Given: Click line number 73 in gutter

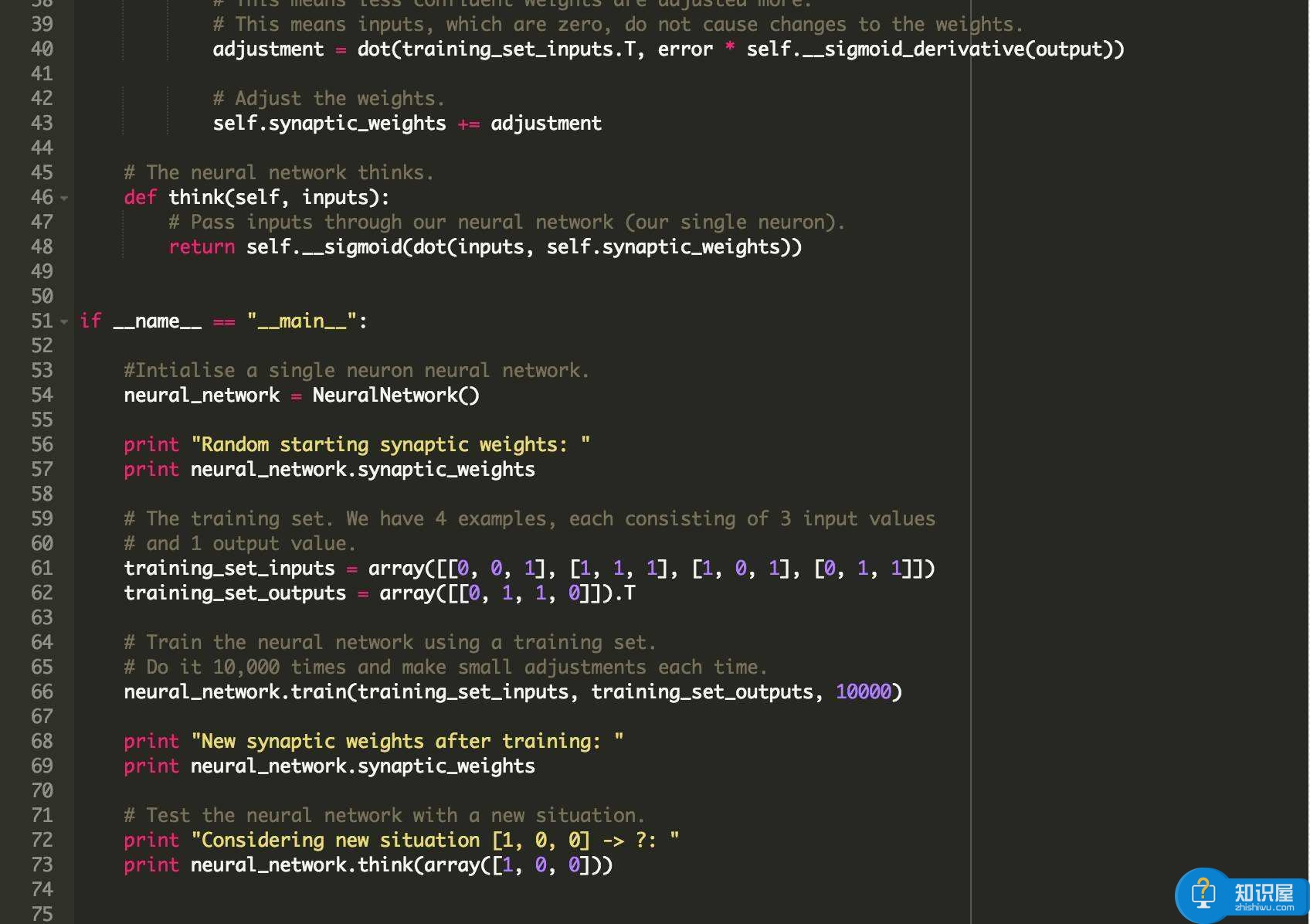Looking at the screenshot, I should pos(42,865).
